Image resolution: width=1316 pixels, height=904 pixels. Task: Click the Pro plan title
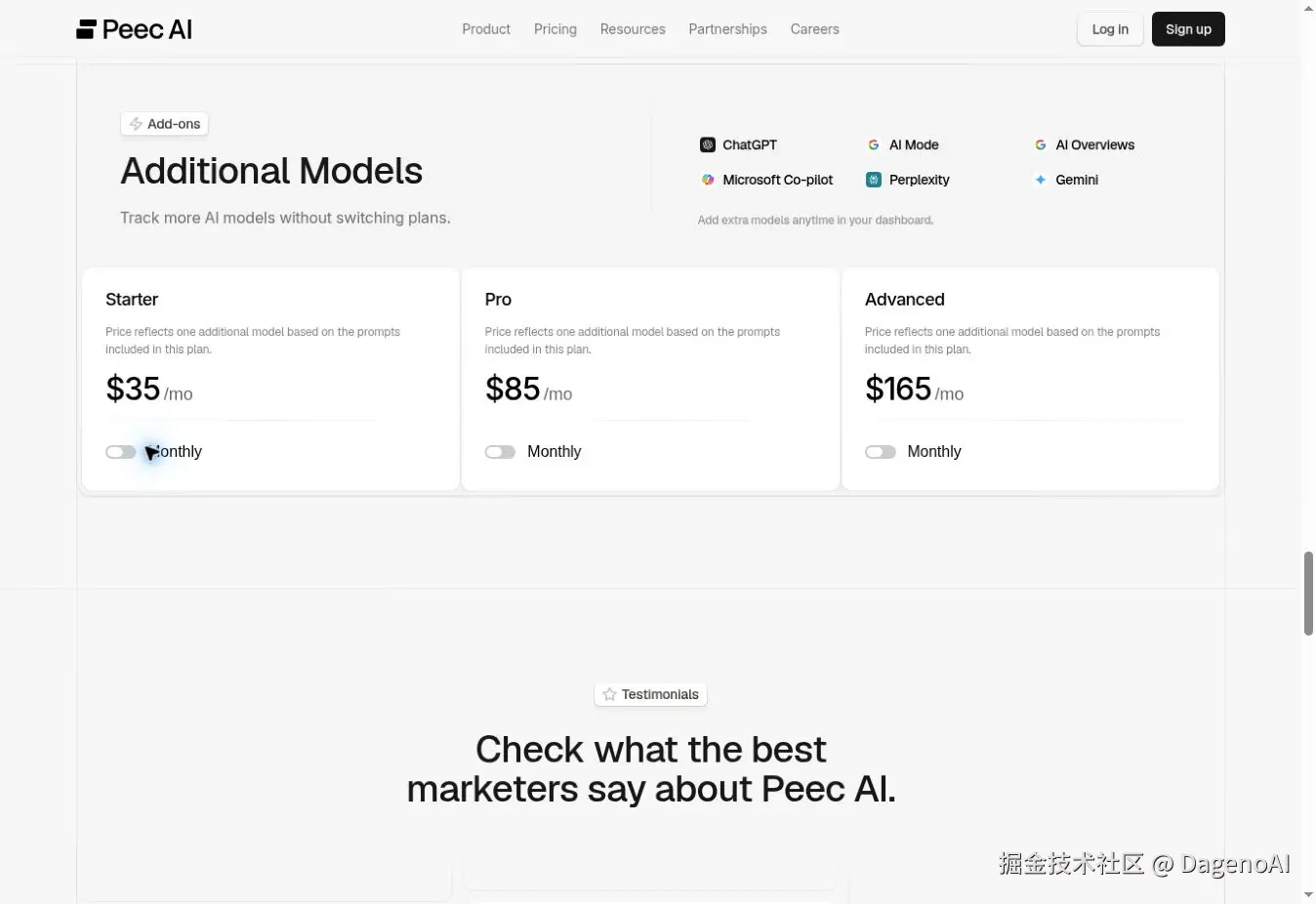(498, 300)
